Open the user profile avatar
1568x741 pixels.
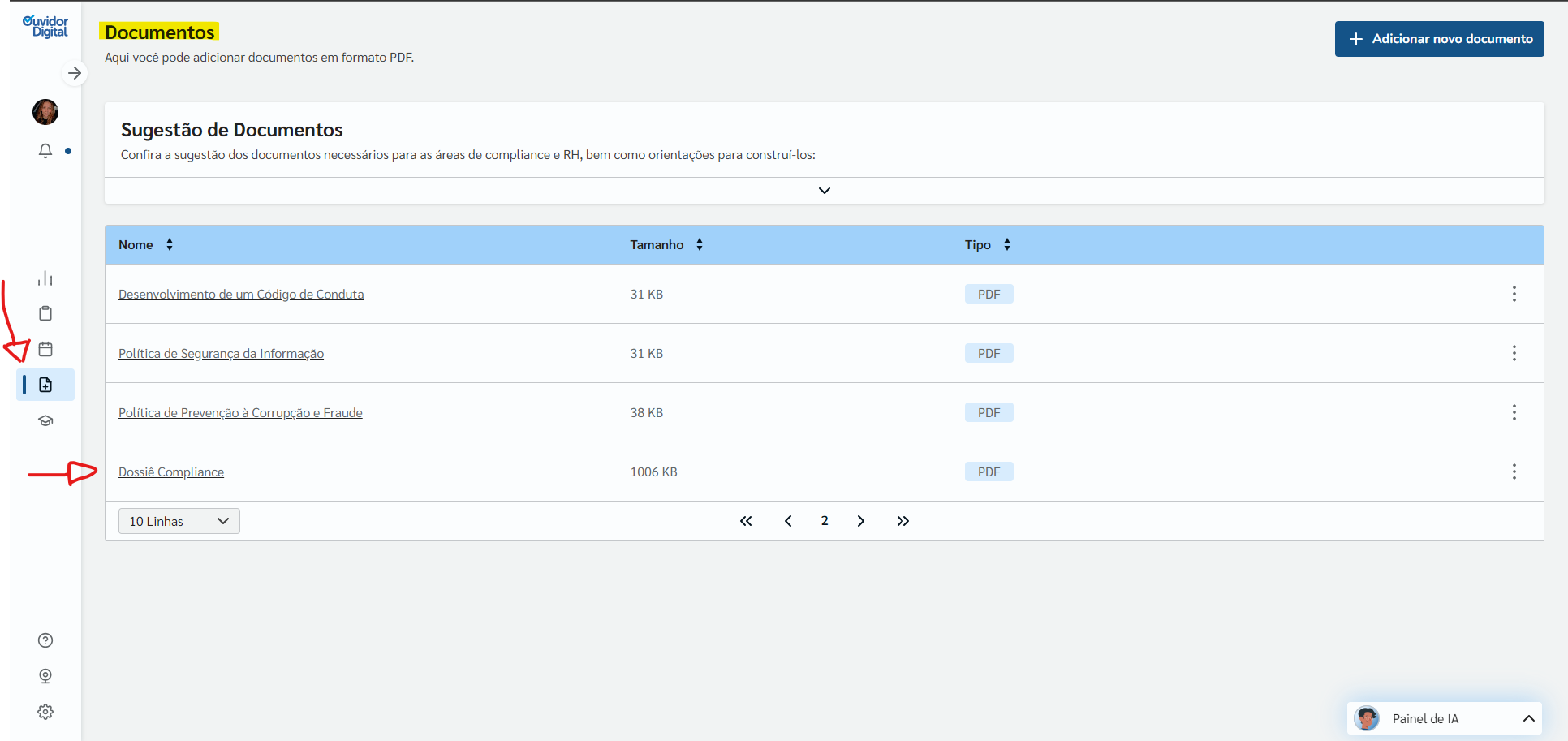[45, 112]
